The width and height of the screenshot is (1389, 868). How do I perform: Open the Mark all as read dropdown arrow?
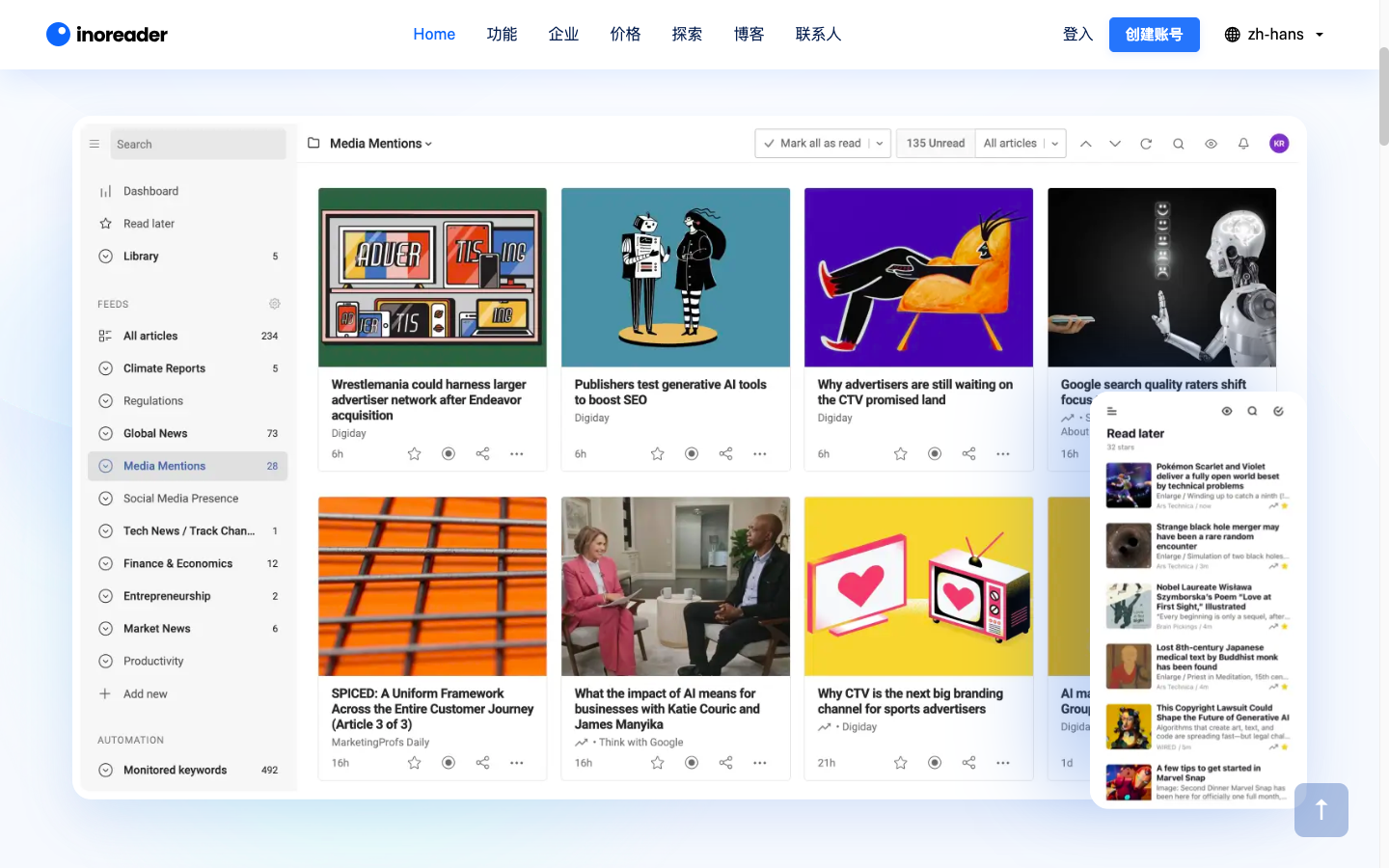click(880, 144)
